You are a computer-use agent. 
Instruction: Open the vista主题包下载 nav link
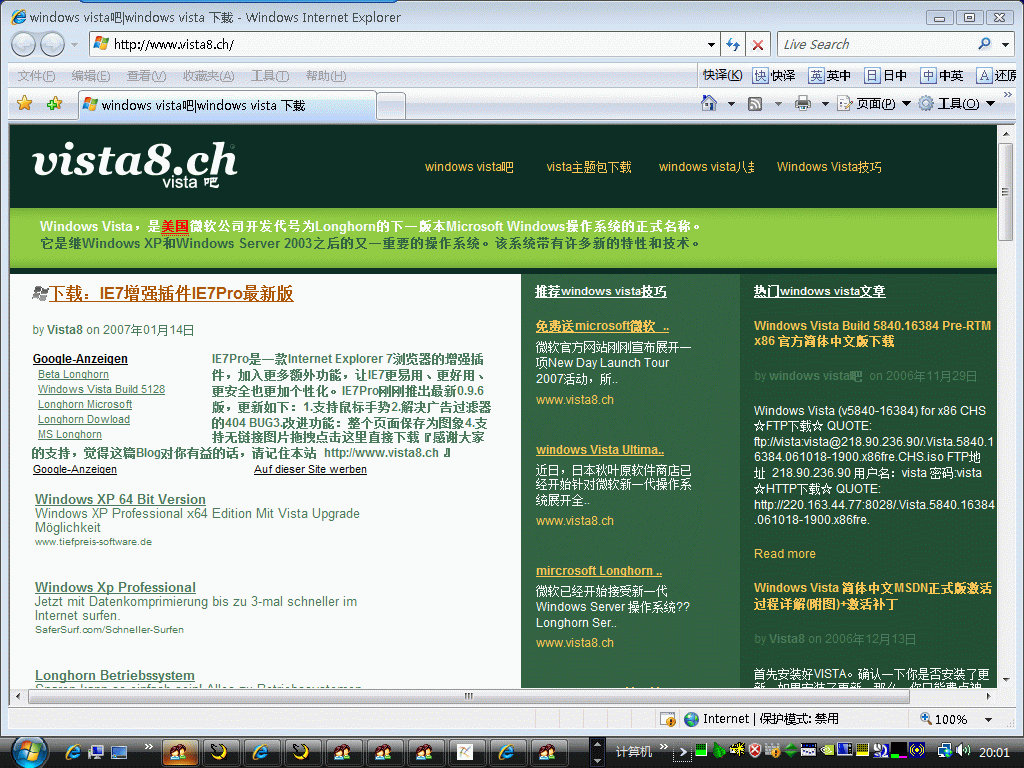click(588, 167)
